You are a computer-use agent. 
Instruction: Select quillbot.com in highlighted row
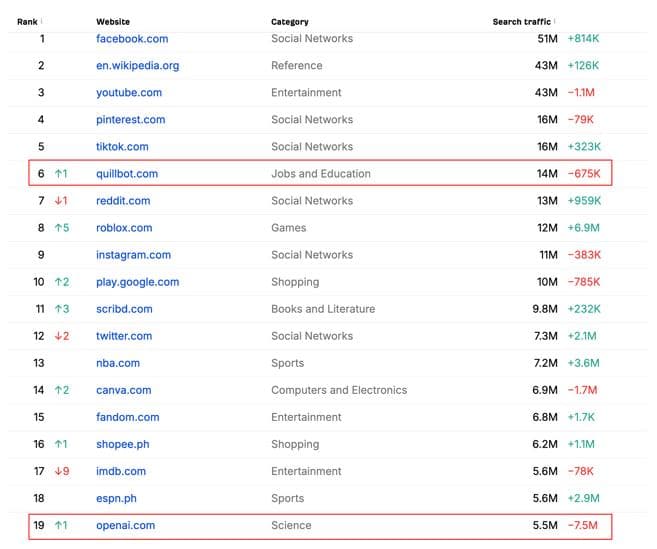coord(127,174)
